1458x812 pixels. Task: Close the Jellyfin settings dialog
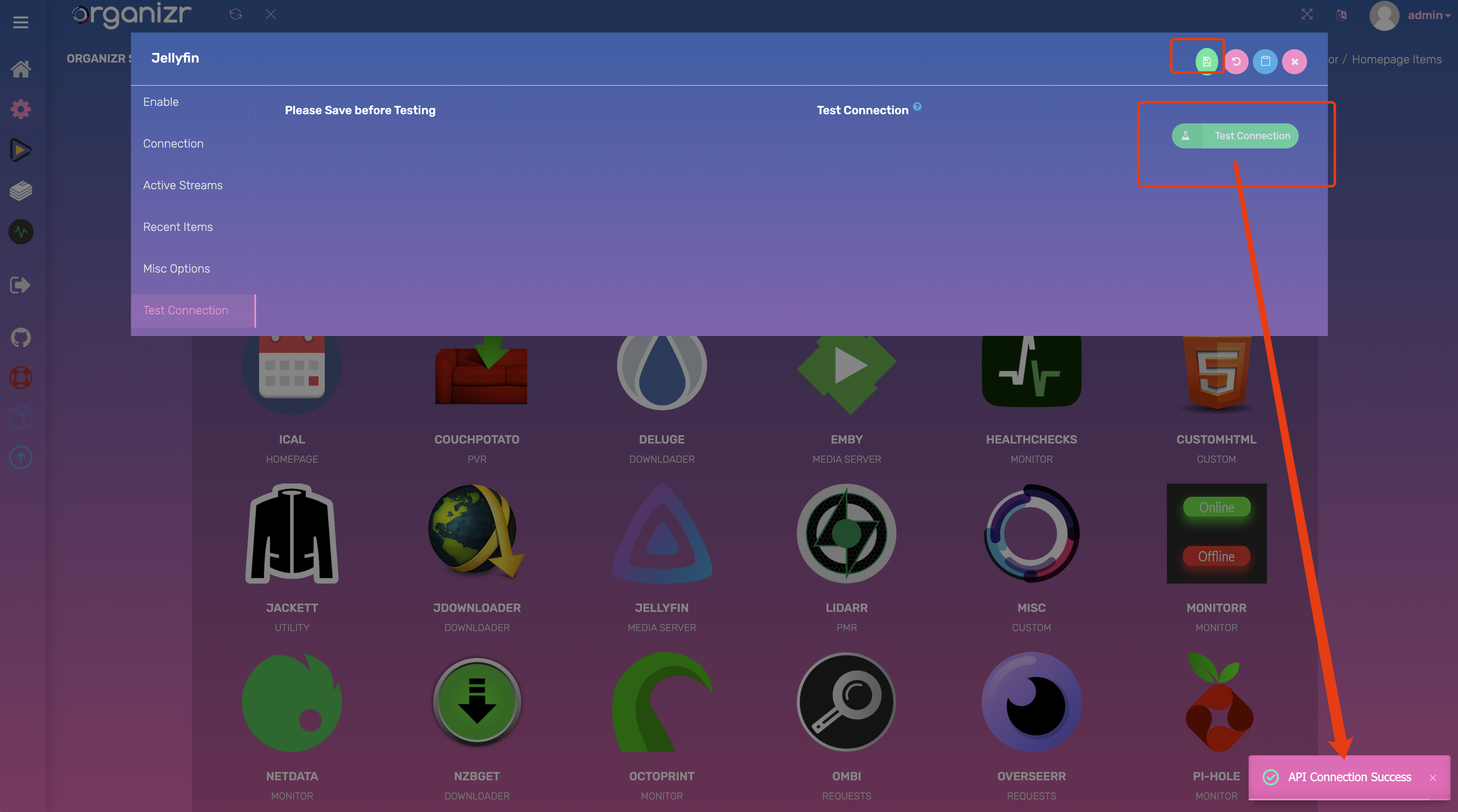(1295, 61)
